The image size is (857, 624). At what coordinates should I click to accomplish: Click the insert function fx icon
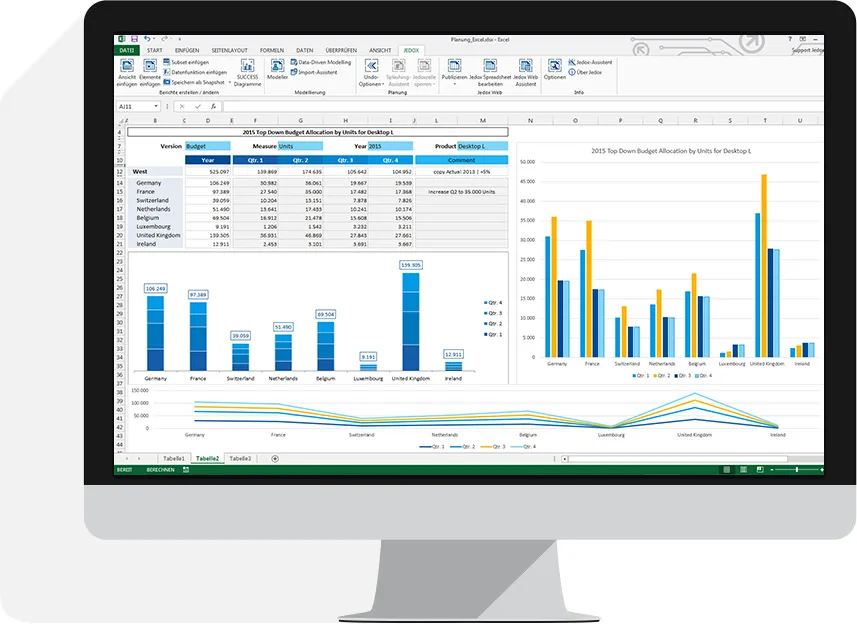click(x=213, y=107)
